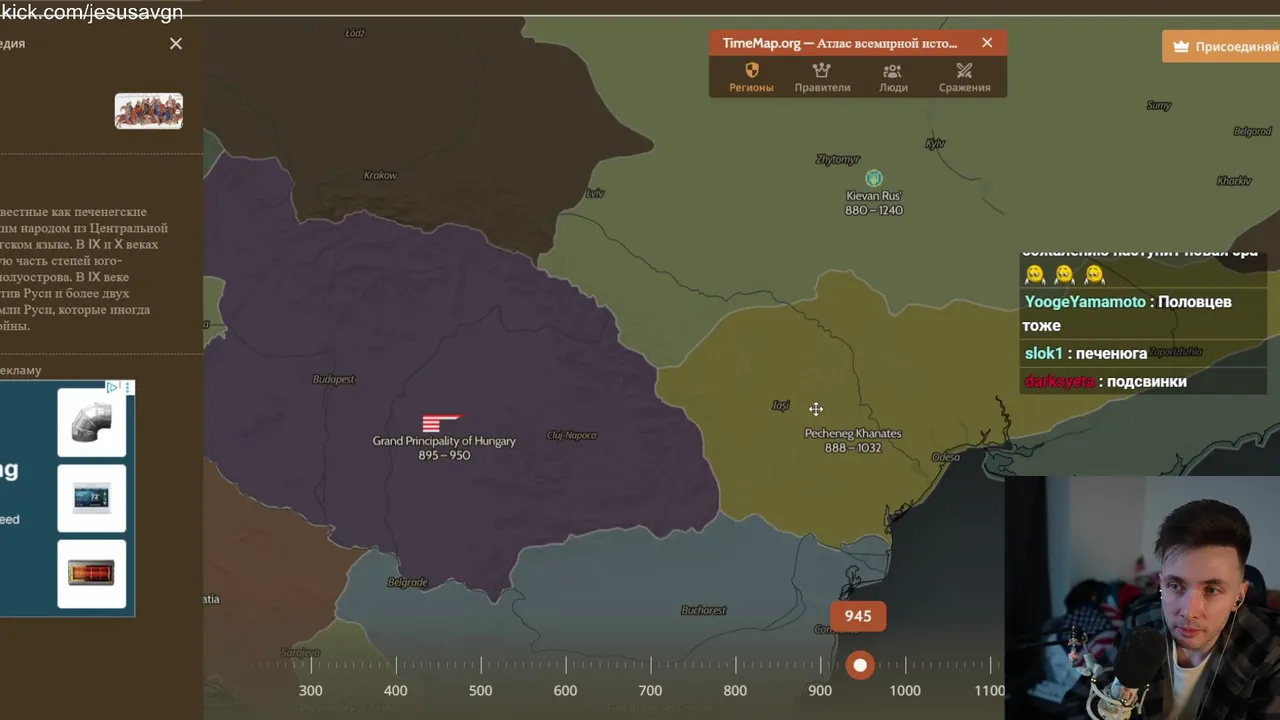This screenshot has width=1280, height=720.
Task: Click the Lviv city label
Action: pyautogui.click(x=596, y=193)
